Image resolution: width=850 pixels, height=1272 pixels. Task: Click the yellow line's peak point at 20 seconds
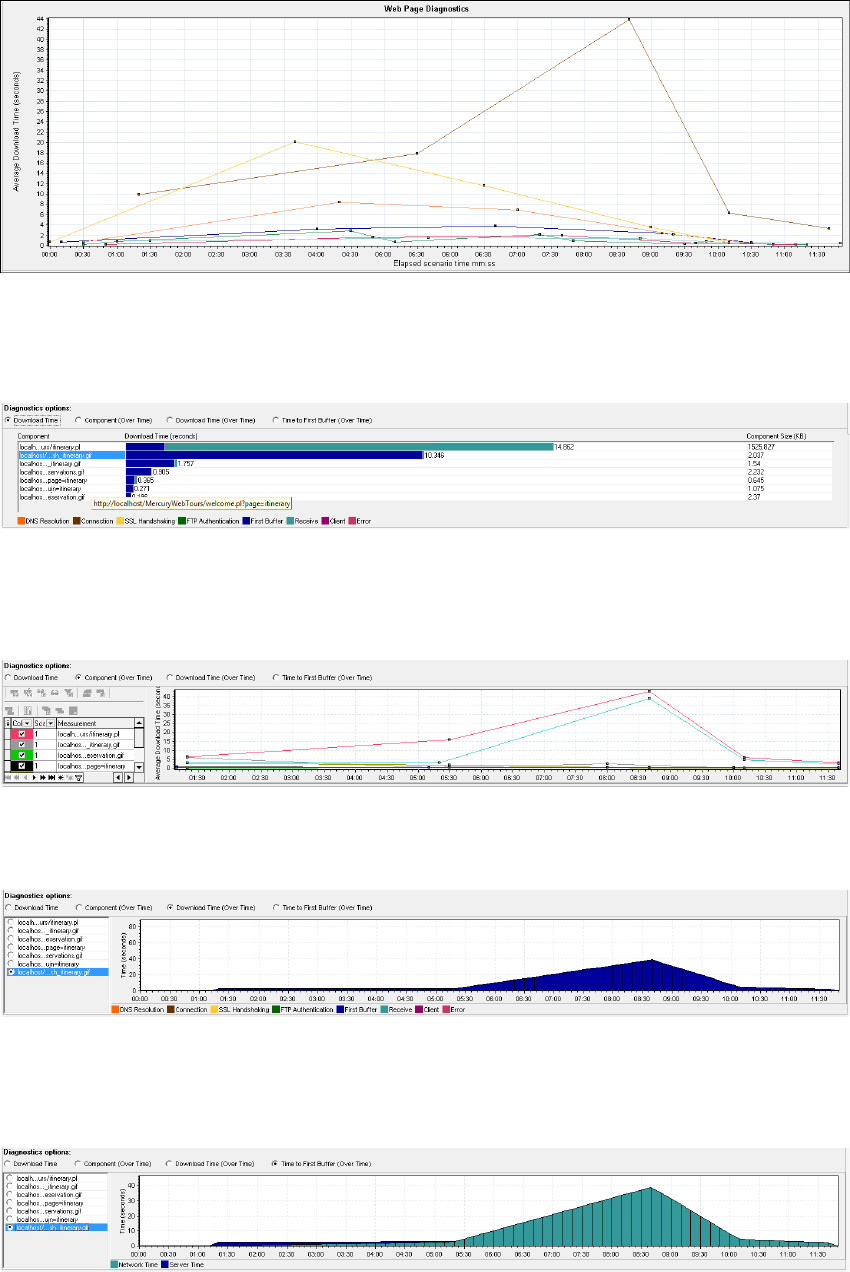tap(295, 142)
